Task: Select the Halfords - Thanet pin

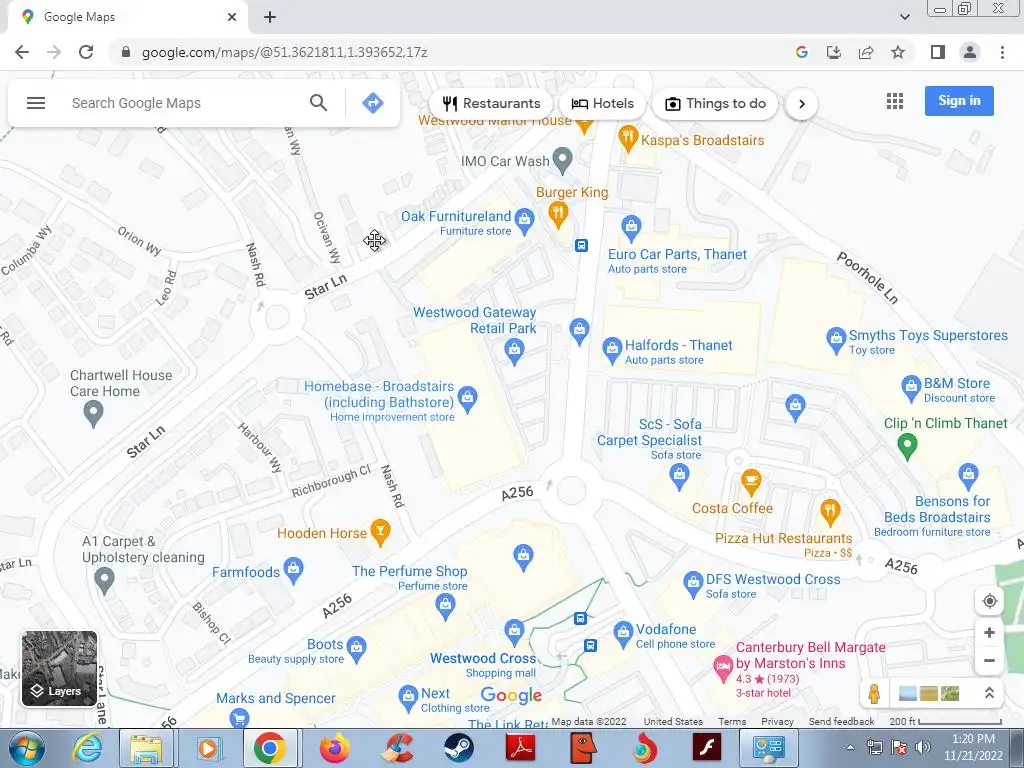Action: (x=611, y=350)
